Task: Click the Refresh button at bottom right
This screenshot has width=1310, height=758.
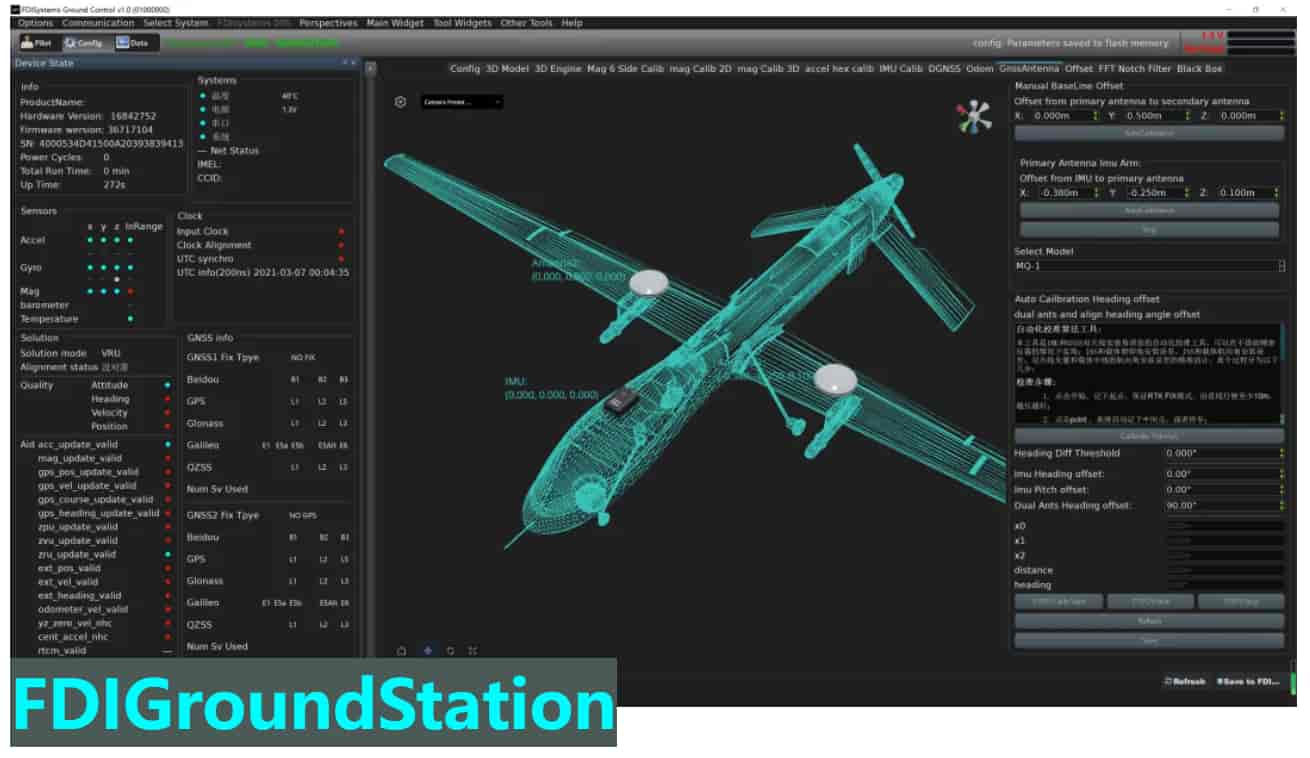Action: pos(1185,681)
